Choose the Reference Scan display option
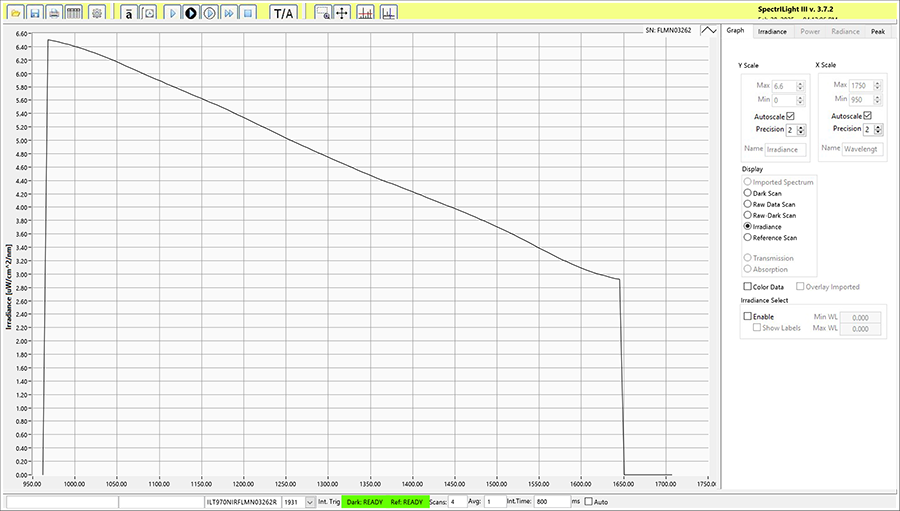This screenshot has height=511, width=900. 747,238
